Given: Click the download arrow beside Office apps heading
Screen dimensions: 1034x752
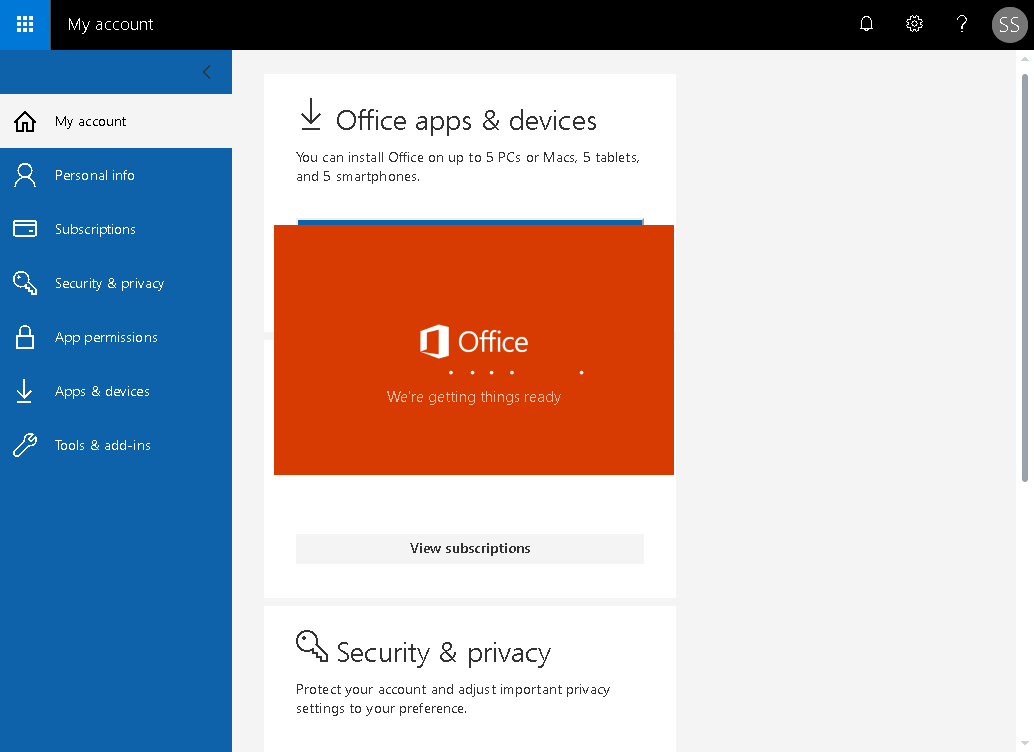Looking at the screenshot, I should (311, 115).
